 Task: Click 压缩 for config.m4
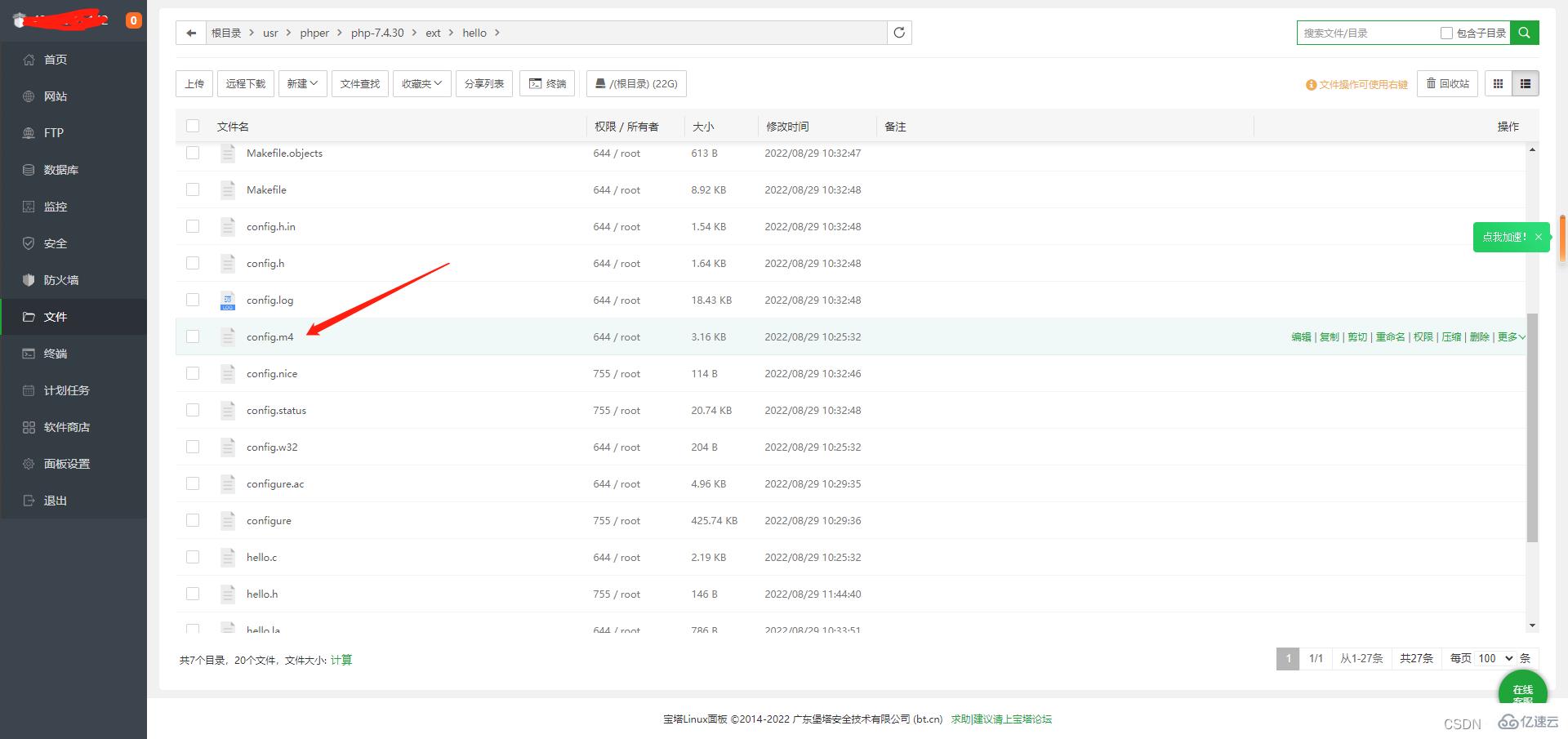[x=1451, y=336]
